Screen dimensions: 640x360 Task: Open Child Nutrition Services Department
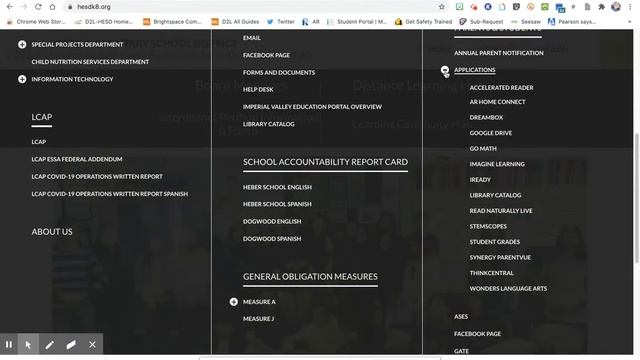click(x=90, y=62)
